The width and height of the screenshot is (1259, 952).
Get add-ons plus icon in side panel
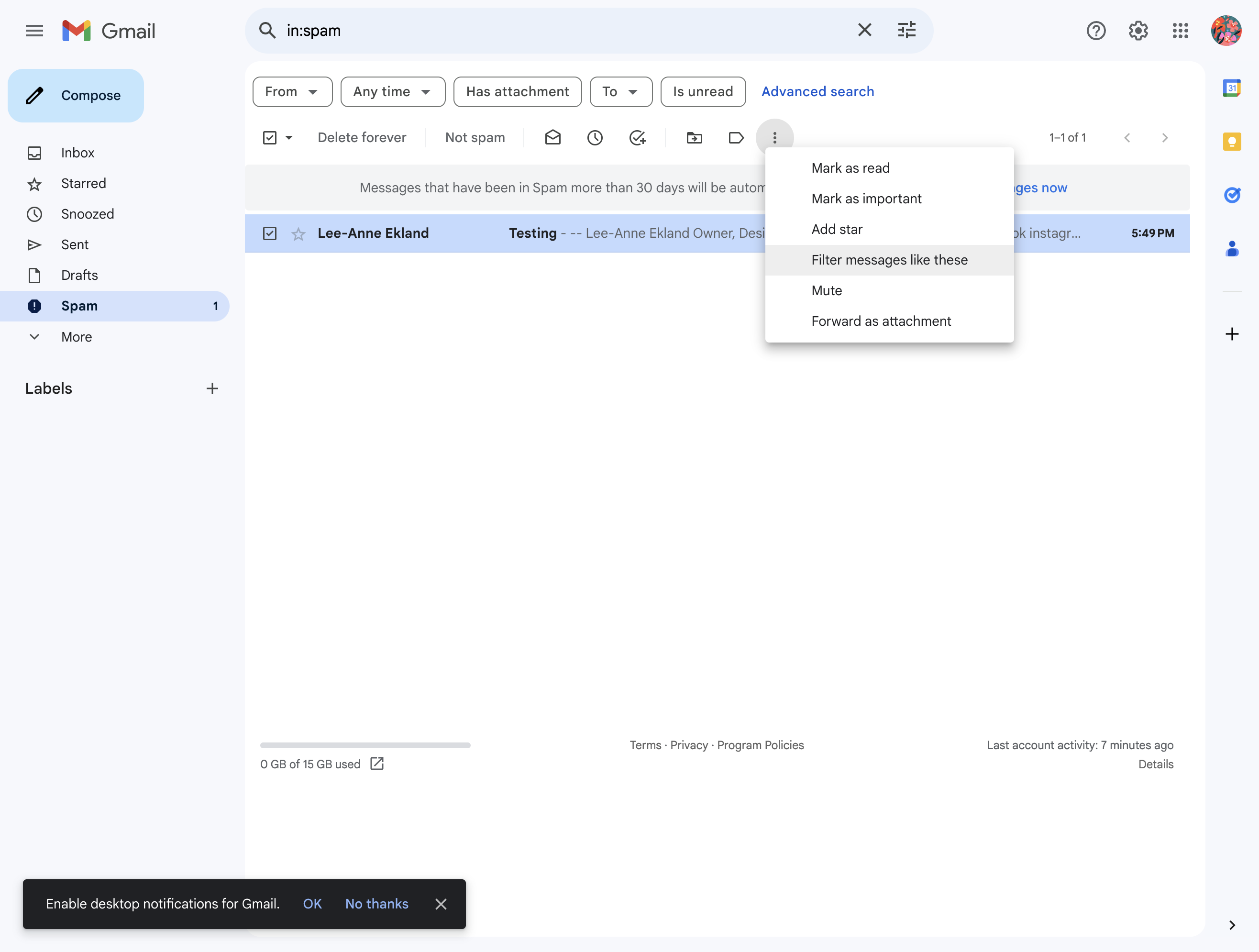point(1232,333)
